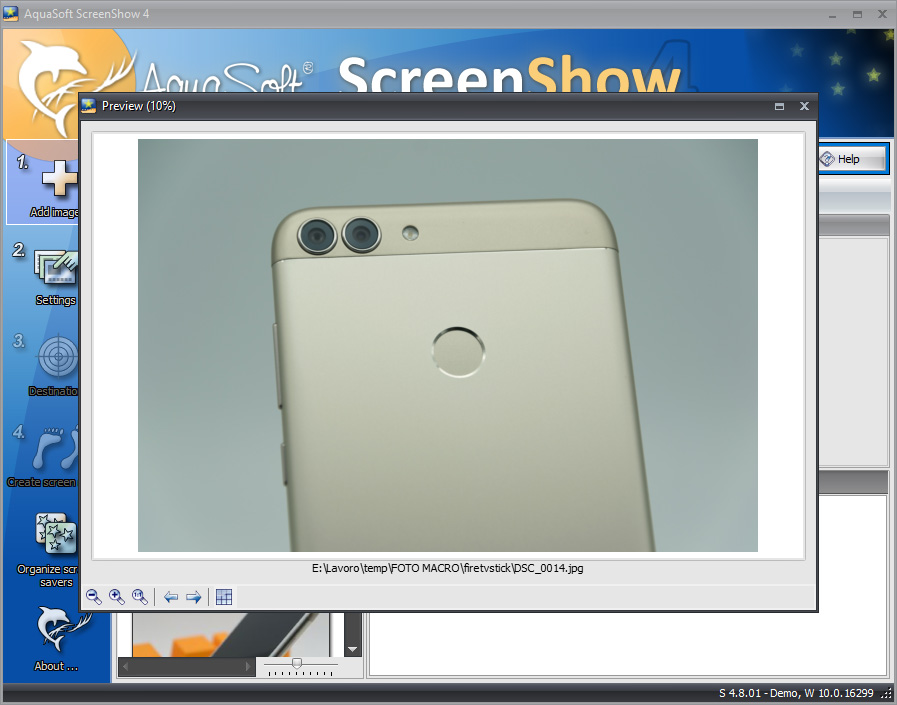Click the orange thumbnail image below preview
The height and width of the screenshot is (705, 897).
(230, 634)
